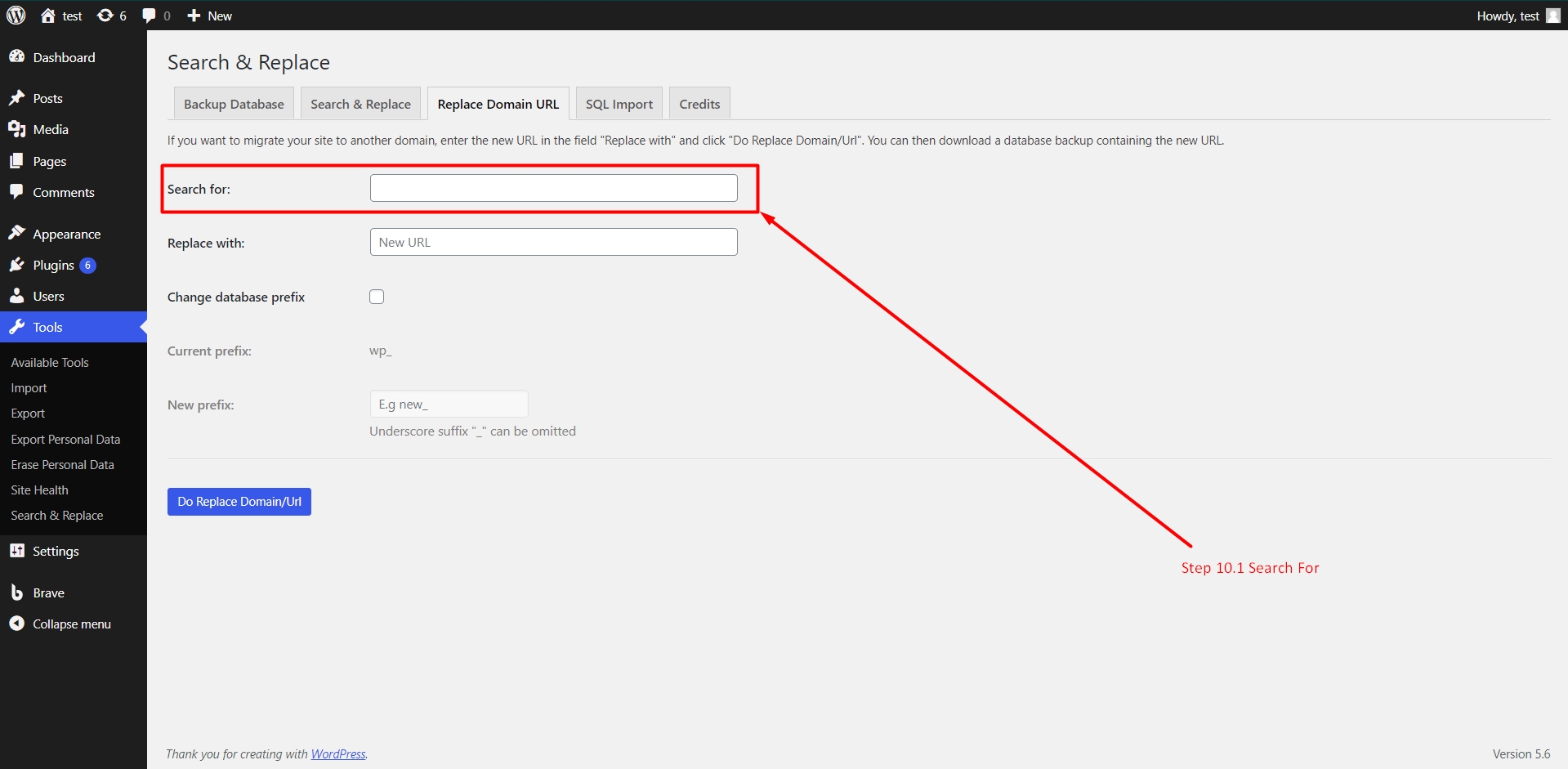Image resolution: width=1568 pixels, height=769 pixels.
Task: Click the Do Replace Domain/Url button
Action: 239,502
